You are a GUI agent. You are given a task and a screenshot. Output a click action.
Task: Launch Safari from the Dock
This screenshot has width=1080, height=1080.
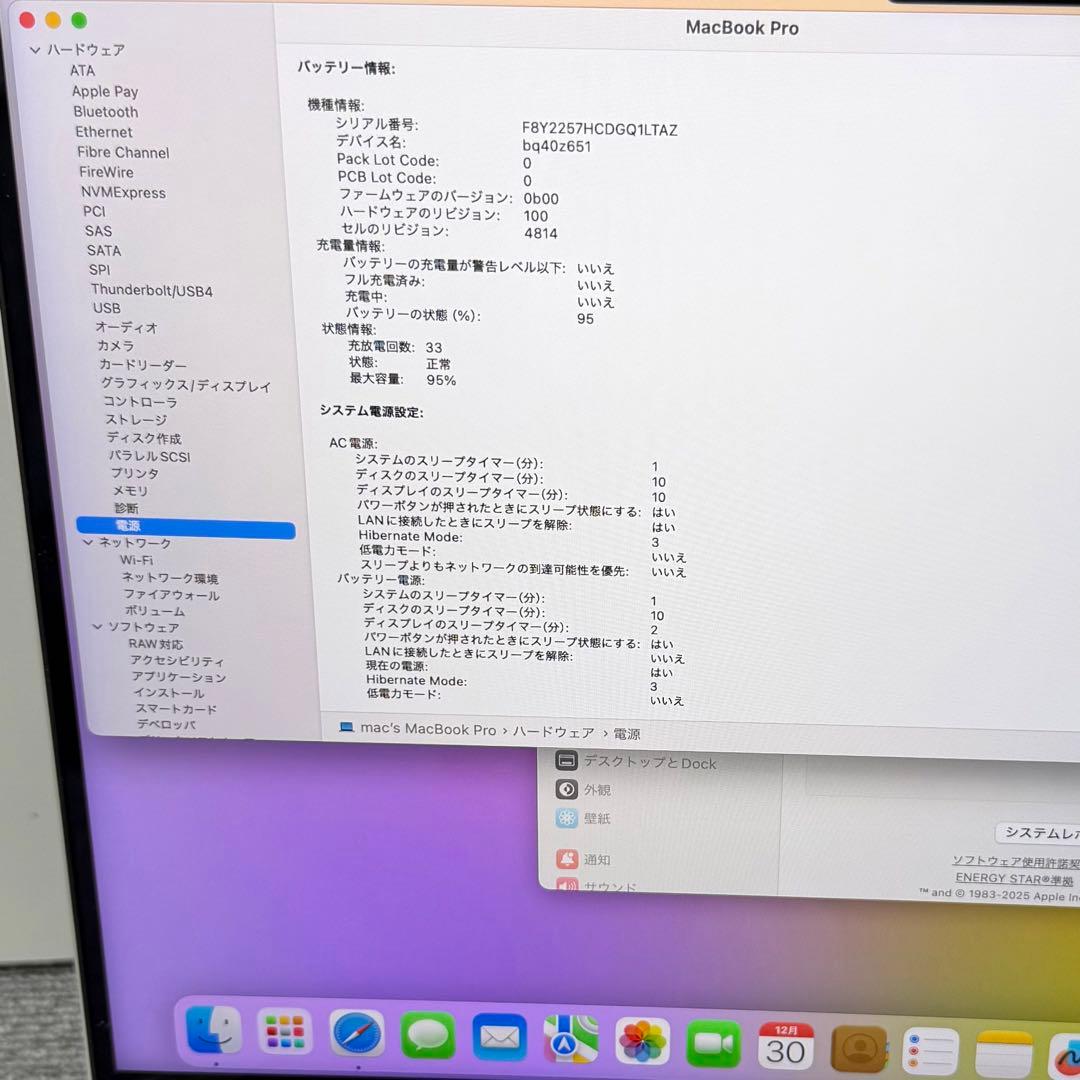(356, 1034)
